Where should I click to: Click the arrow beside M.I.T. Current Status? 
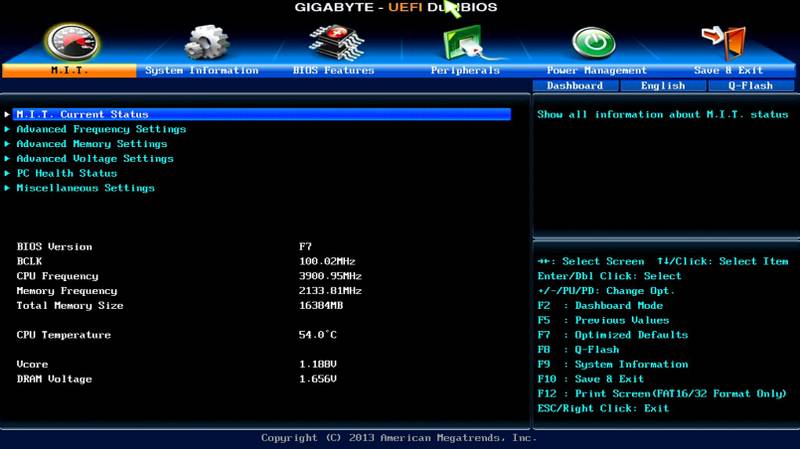coord(7,114)
